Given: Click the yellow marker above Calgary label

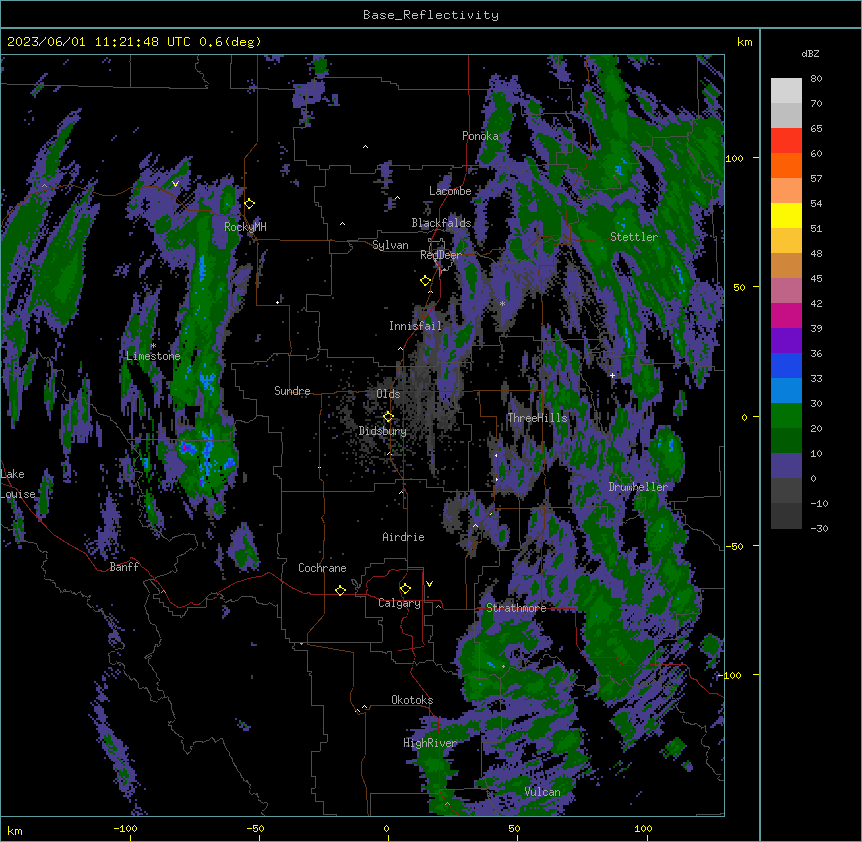Looking at the screenshot, I should (x=405, y=589).
